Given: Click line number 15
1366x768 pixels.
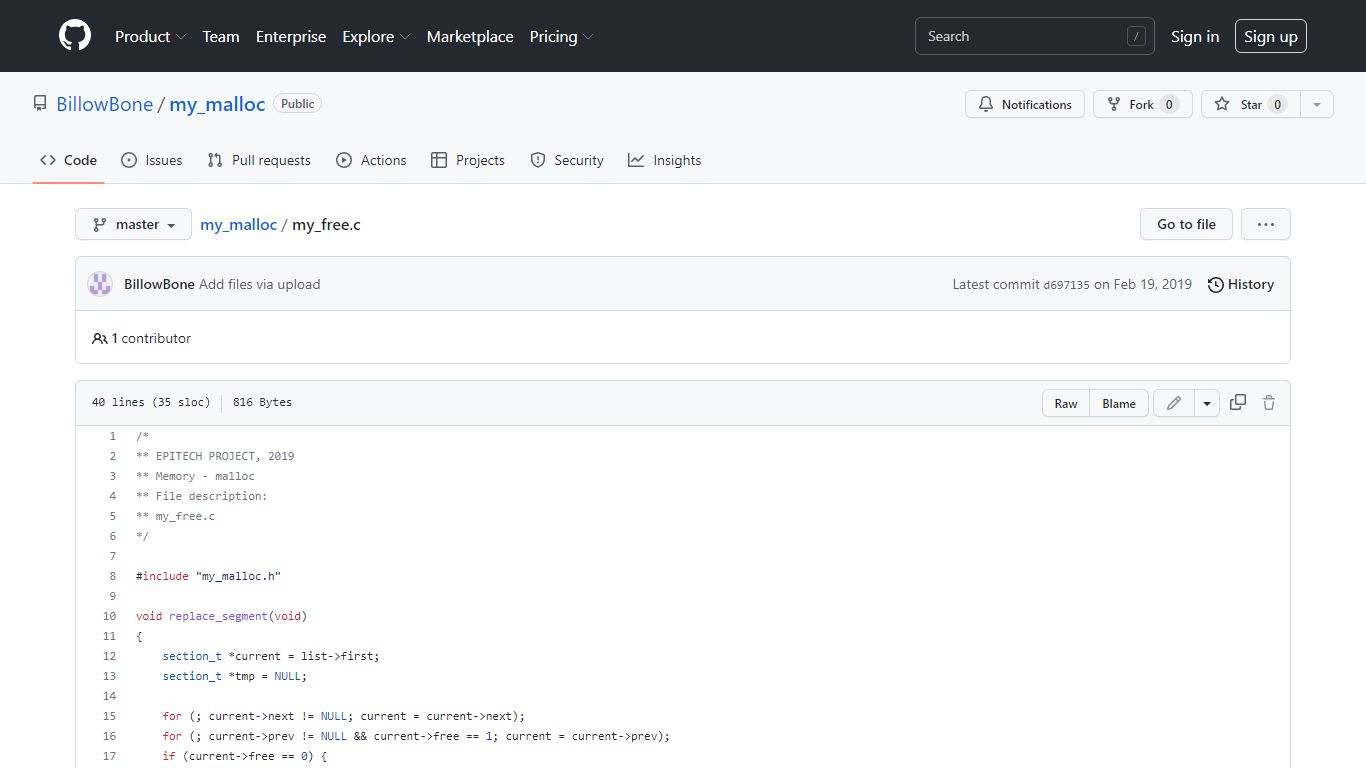Looking at the screenshot, I should [109, 716].
